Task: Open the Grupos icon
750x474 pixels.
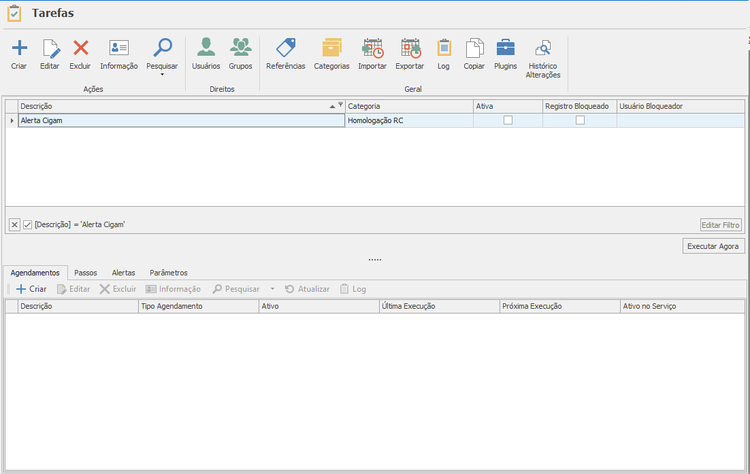Action: (x=241, y=47)
